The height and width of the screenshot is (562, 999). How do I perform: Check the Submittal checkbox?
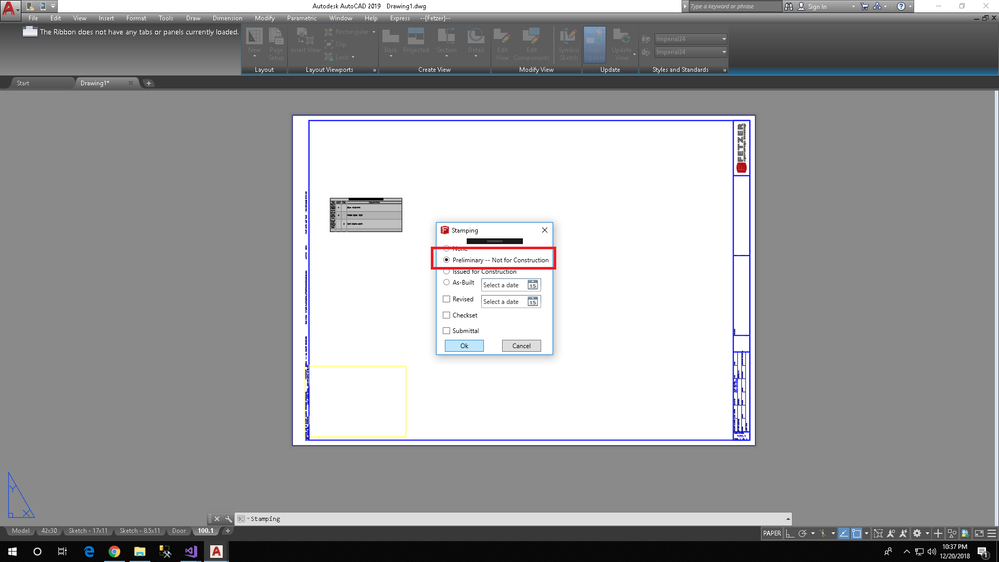[447, 331]
